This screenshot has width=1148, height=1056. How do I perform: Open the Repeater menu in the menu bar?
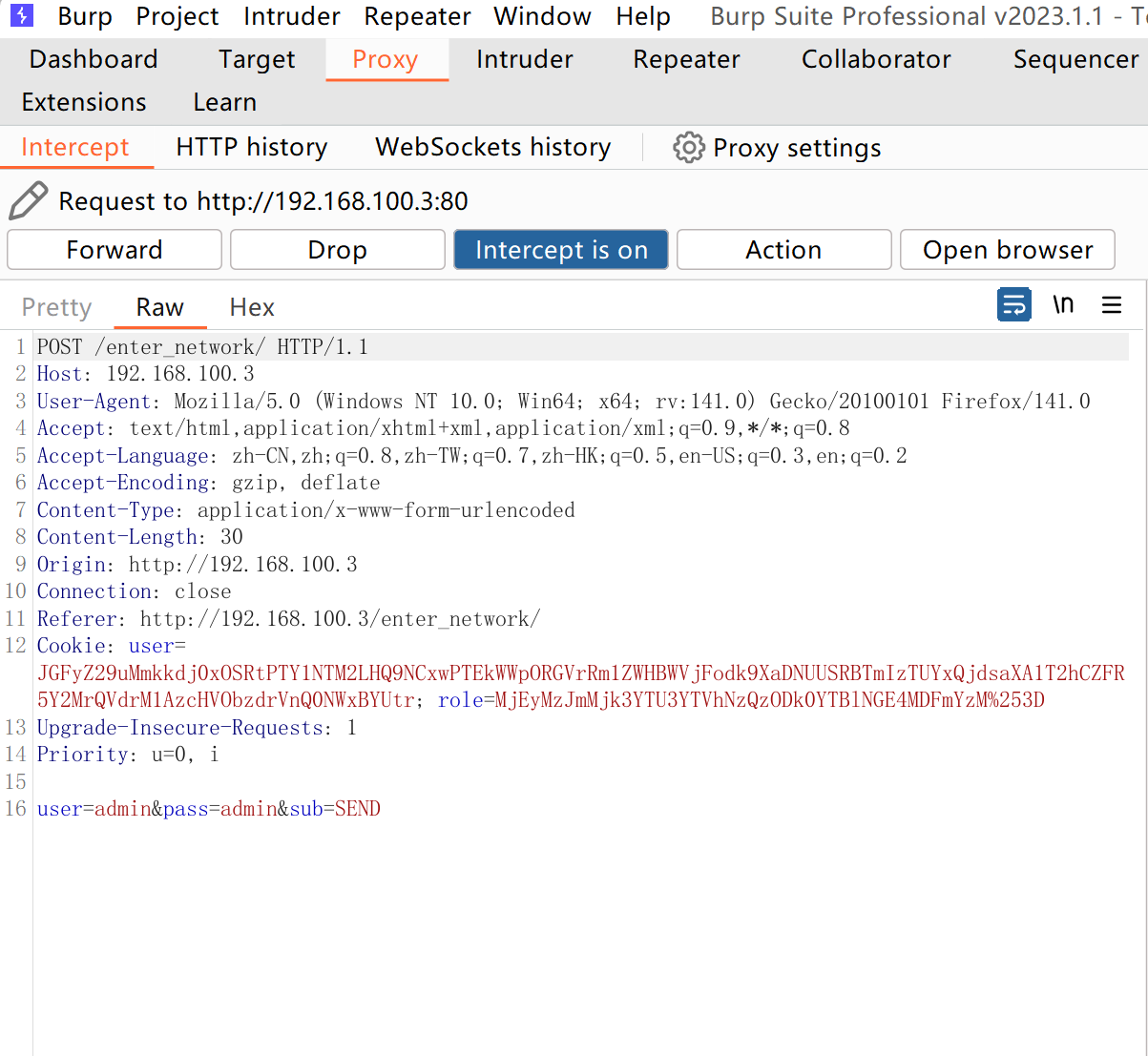pyautogui.click(x=417, y=16)
